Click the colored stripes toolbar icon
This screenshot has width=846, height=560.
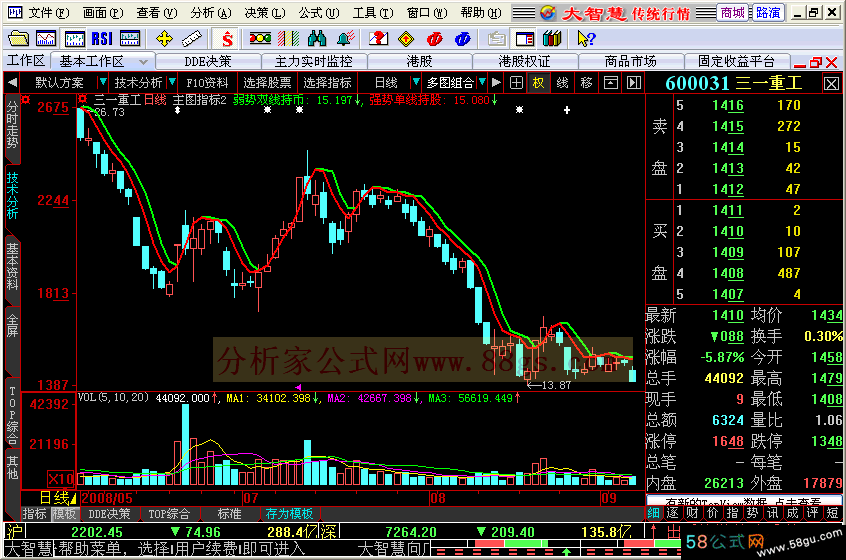tap(289, 39)
